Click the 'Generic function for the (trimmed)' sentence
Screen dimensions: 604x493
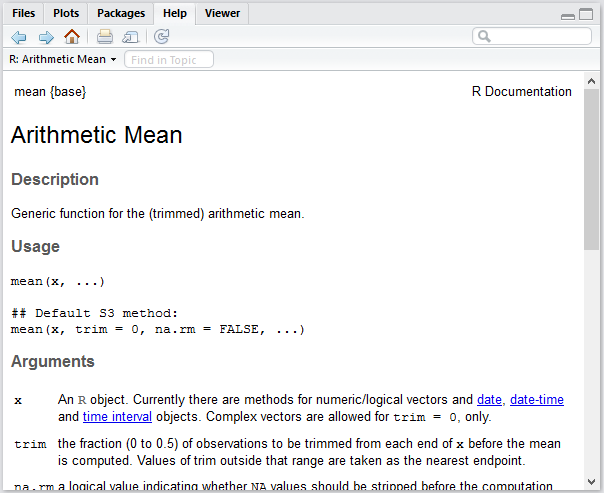pyautogui.click(x=158, y=214)
